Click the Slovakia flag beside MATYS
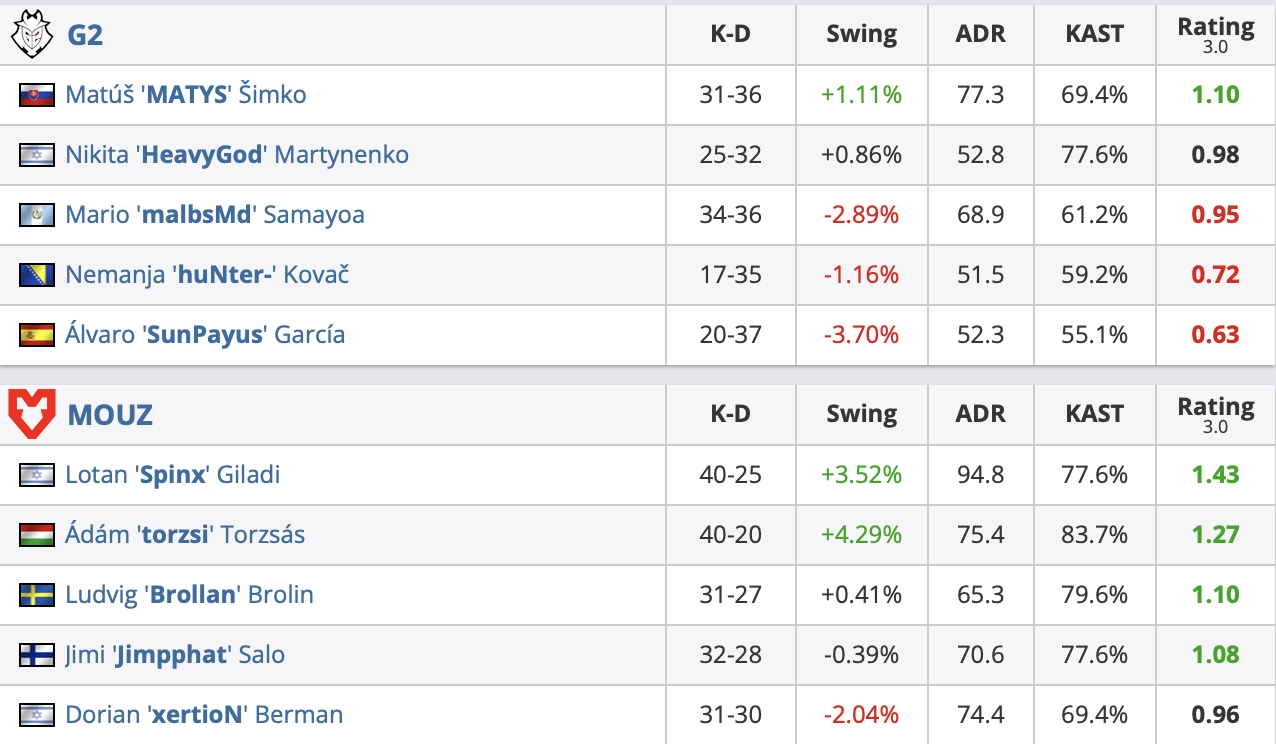Screen dimensions: 1276x744 tap(37, 95)
